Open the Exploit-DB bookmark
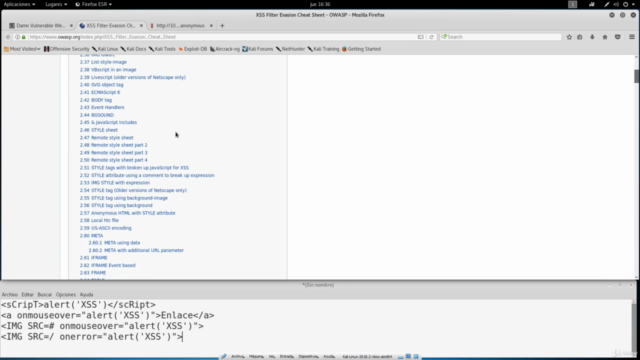This screenshot has width=640, height=360. pos(193,49)
